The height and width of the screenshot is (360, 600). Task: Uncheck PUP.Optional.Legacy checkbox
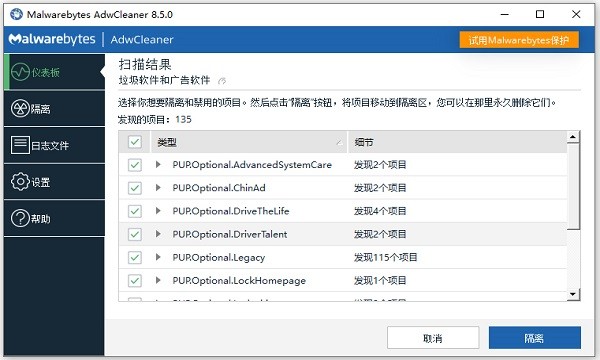[x=135, y=257]
